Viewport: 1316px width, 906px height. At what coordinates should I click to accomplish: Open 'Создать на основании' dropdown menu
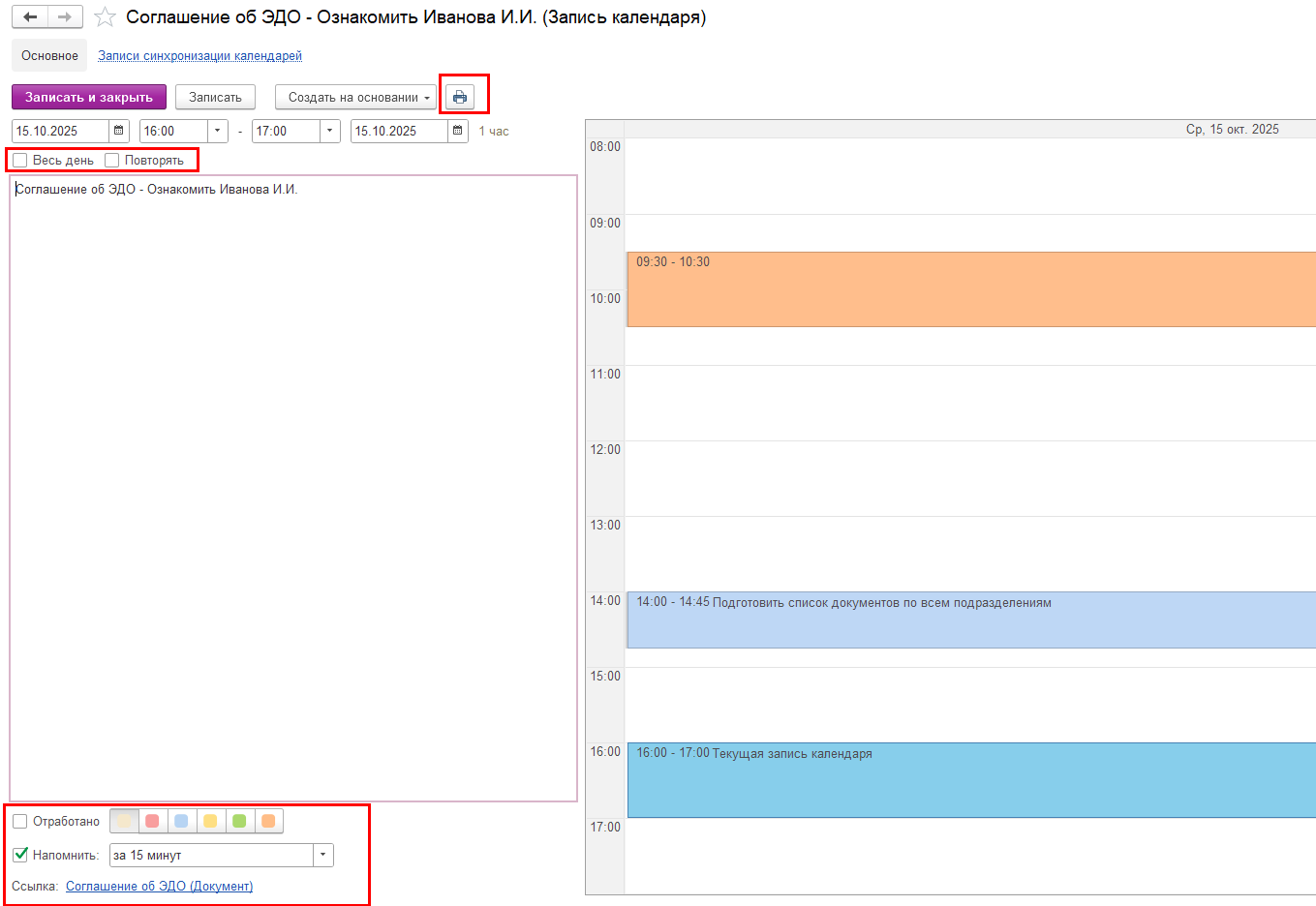(x=355, y=97)
